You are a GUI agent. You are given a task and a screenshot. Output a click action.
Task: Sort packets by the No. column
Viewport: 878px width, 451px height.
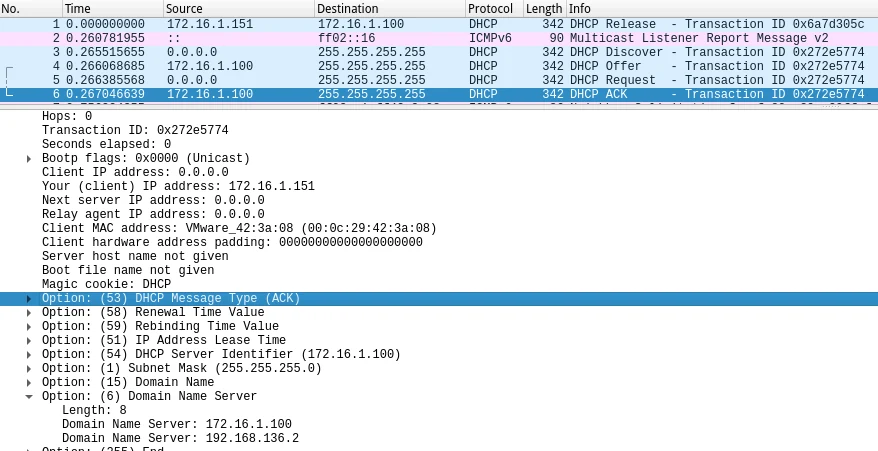31,8
